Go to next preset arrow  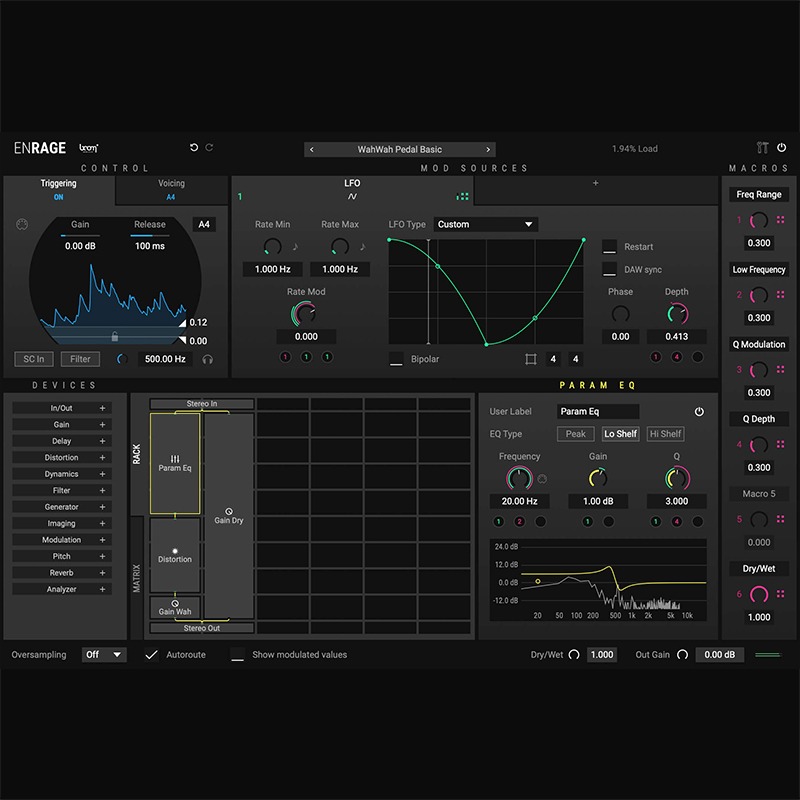[x=488, y=149]
